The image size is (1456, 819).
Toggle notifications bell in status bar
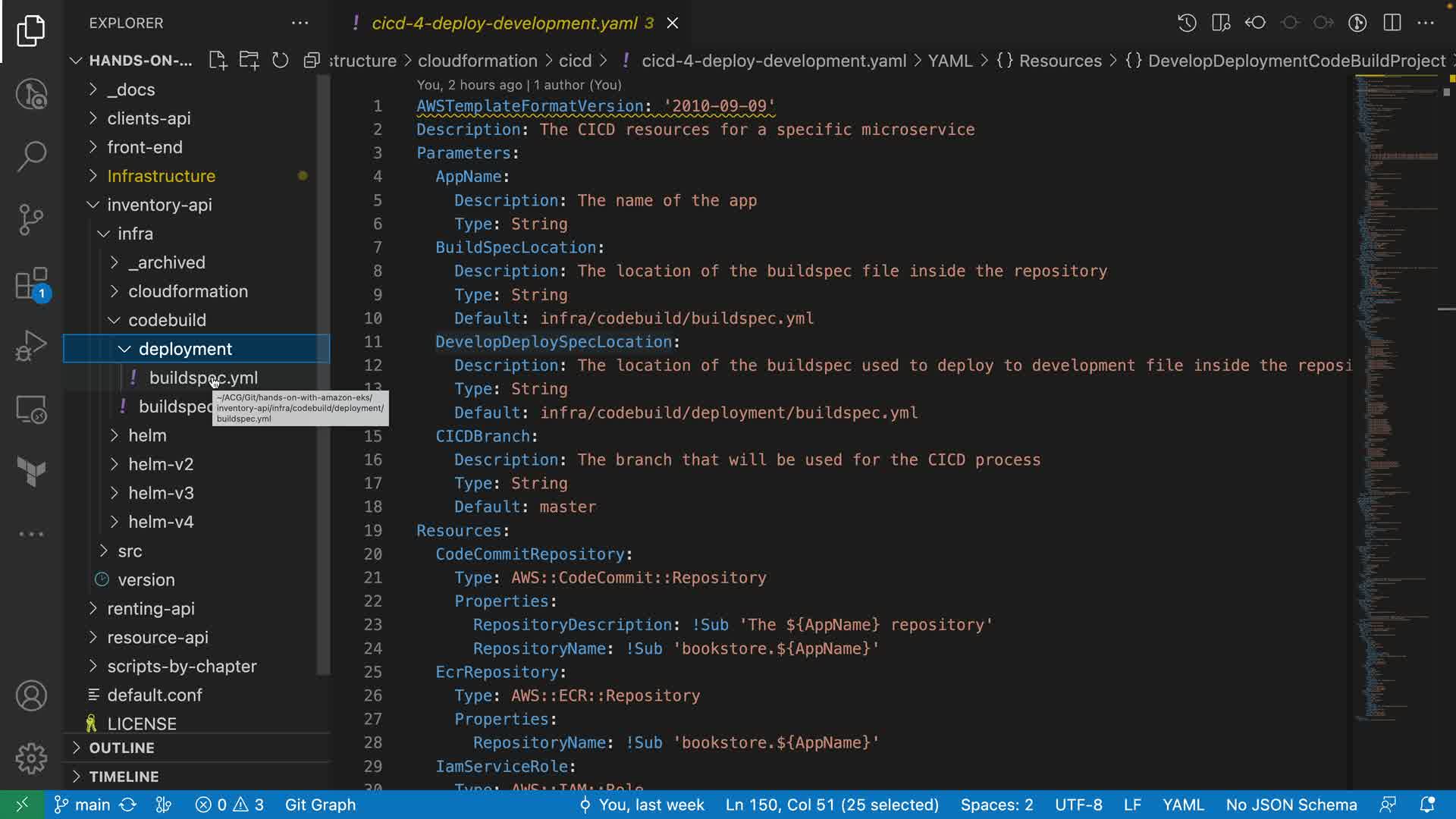coord(1427,805)
